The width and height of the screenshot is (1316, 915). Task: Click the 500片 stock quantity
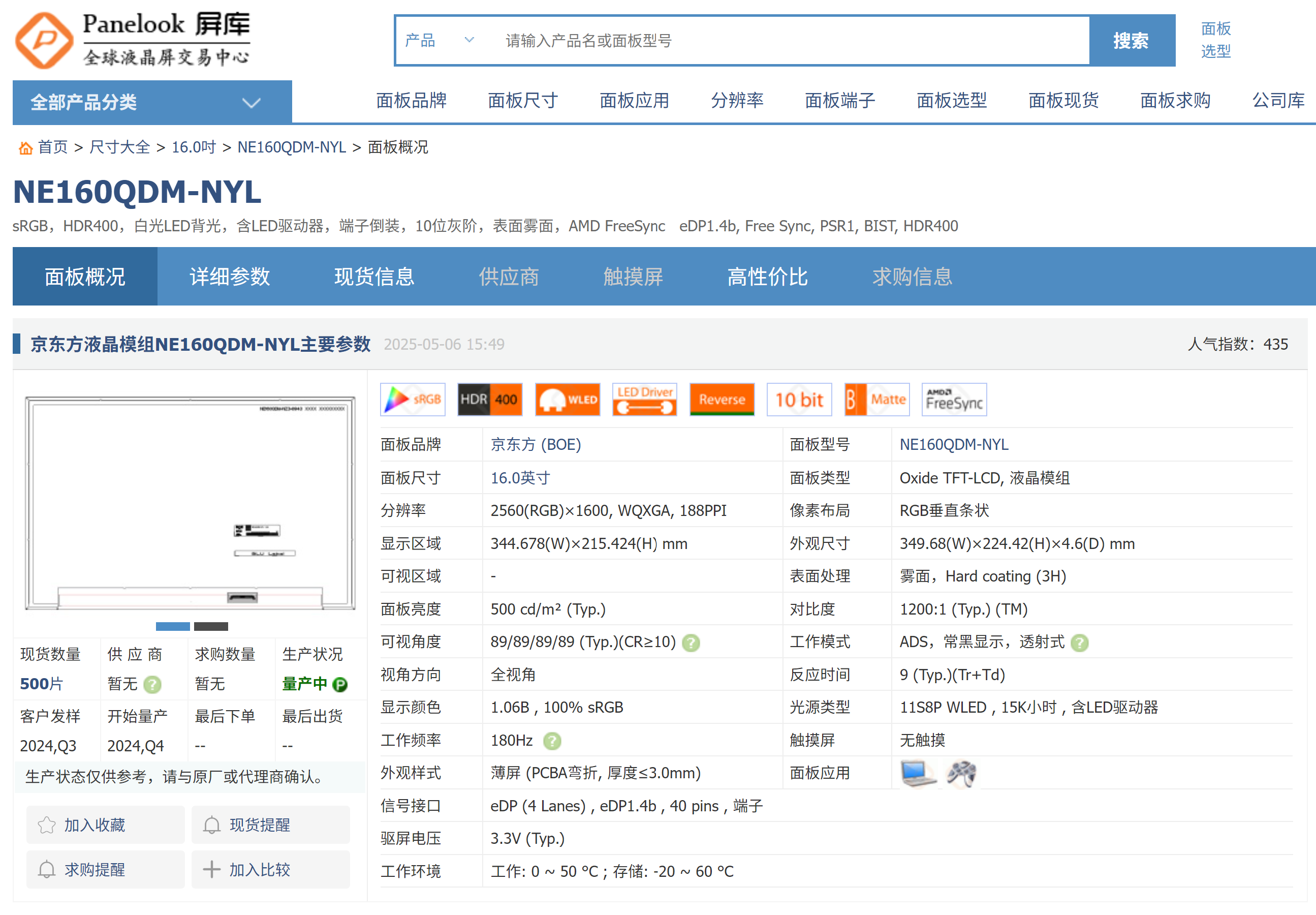click(x=41, y=685)
